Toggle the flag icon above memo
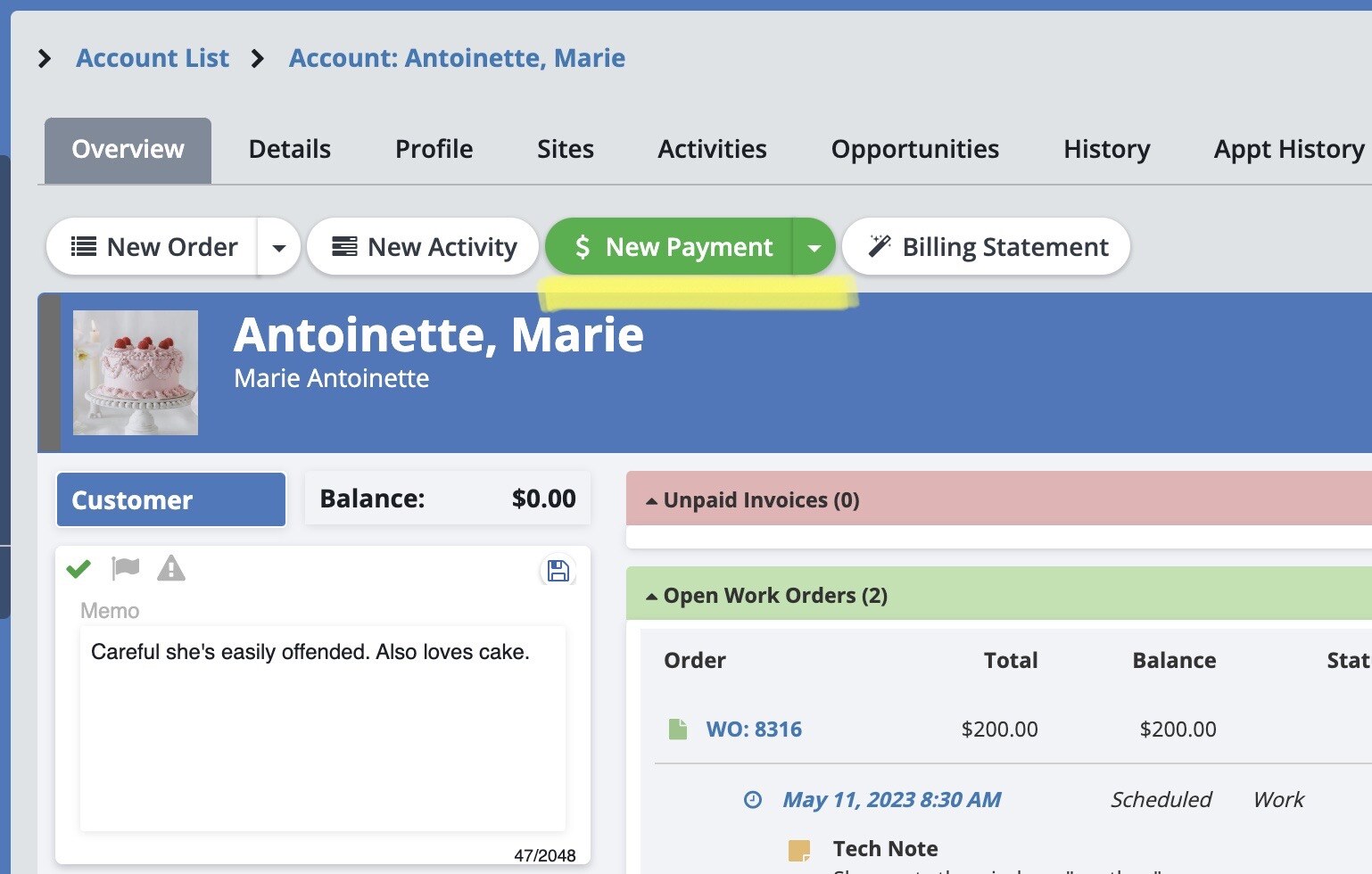This screenshot has height=874, width=1372. pos(125,567)
